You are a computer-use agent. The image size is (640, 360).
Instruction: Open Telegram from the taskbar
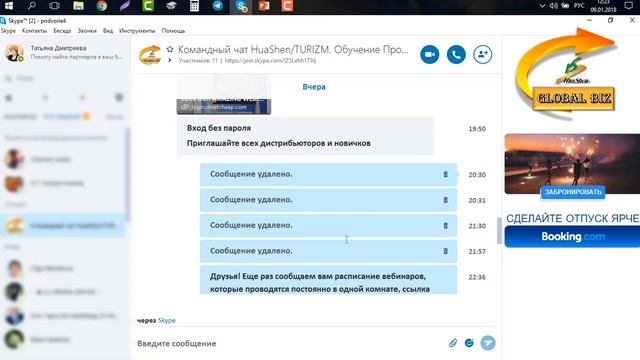tap(218, 6)
